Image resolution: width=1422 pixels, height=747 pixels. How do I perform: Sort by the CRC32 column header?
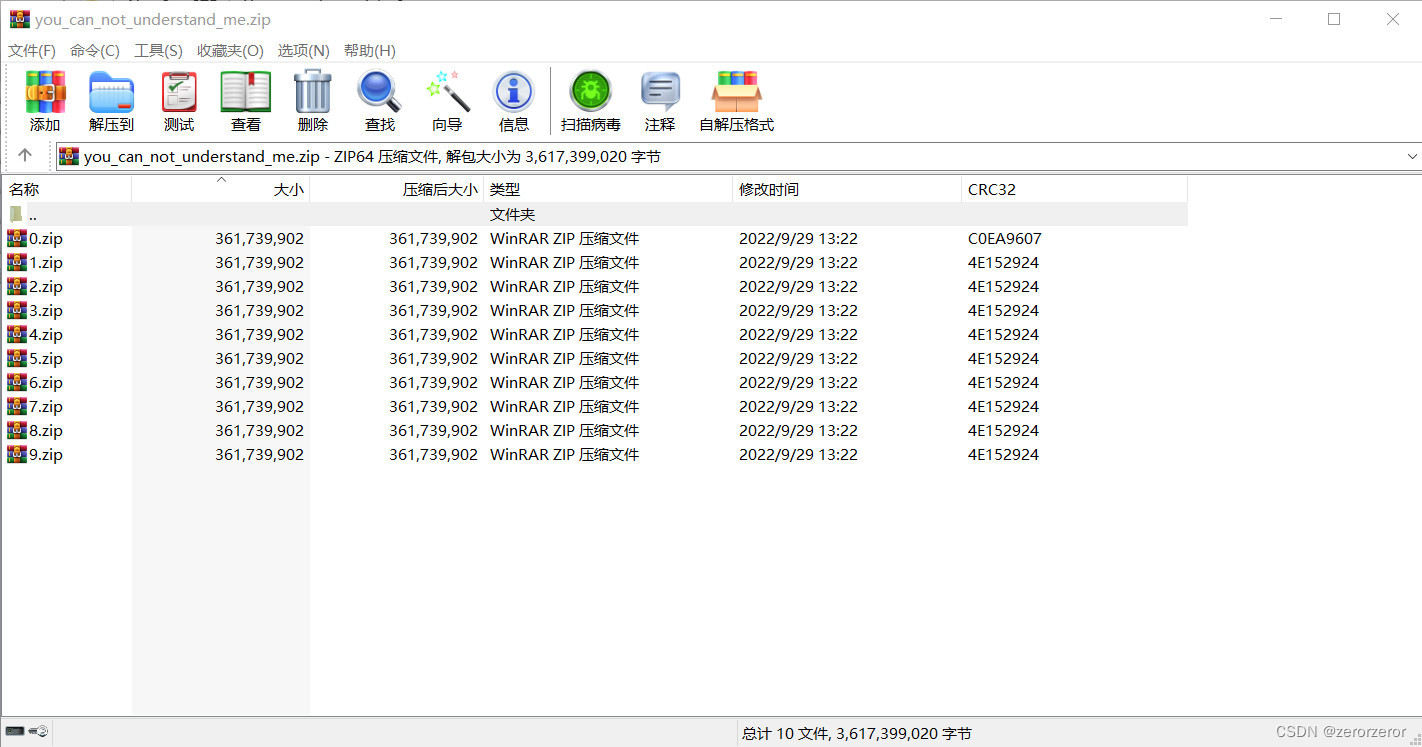point(1074,189)
